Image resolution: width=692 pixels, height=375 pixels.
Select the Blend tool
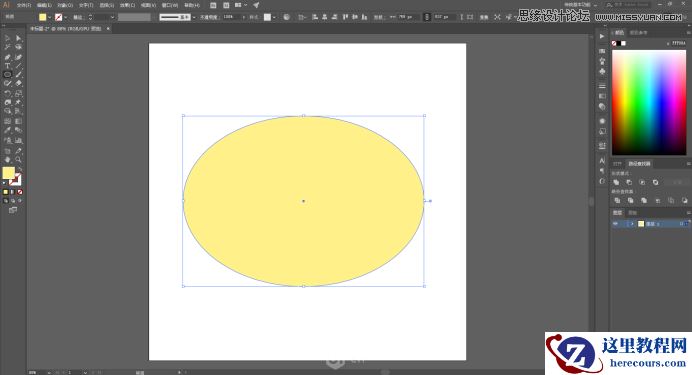click(19, 130)
